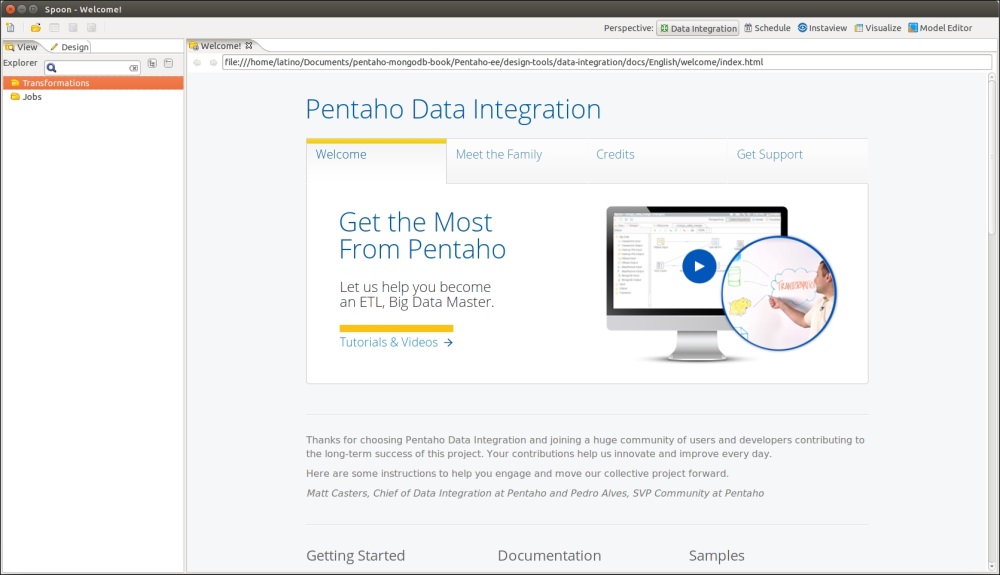Click the greyed Save As toolbar icon

tap(91, 27)
